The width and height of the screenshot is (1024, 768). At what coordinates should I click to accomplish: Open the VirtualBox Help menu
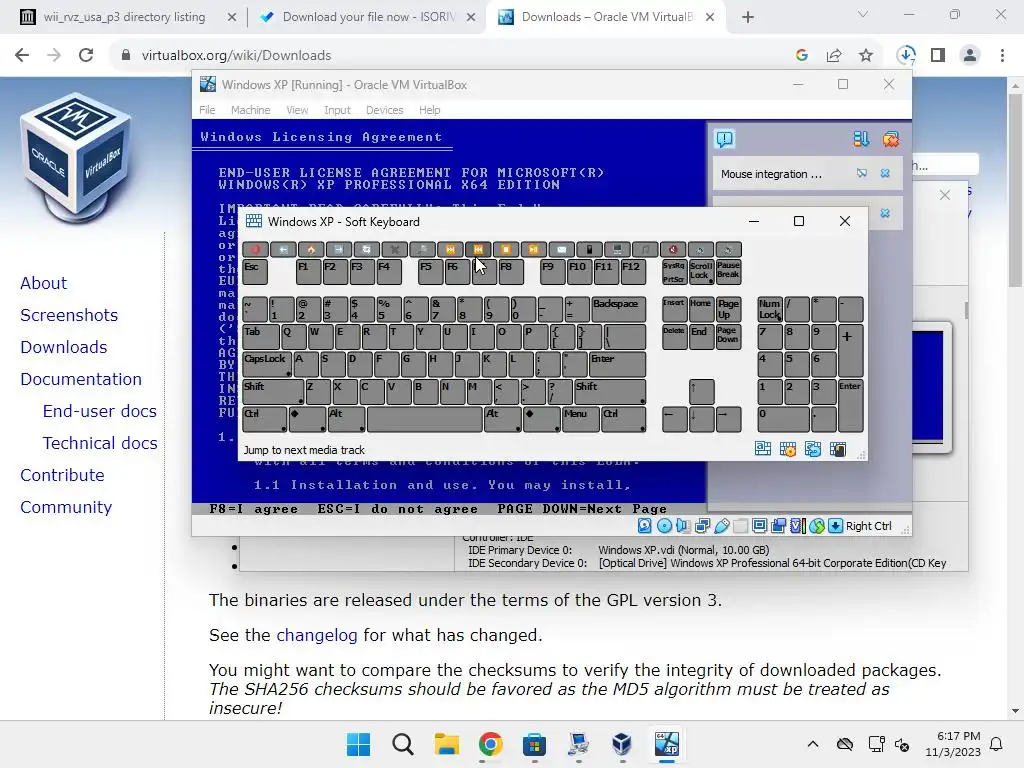[x=429, y=110]
